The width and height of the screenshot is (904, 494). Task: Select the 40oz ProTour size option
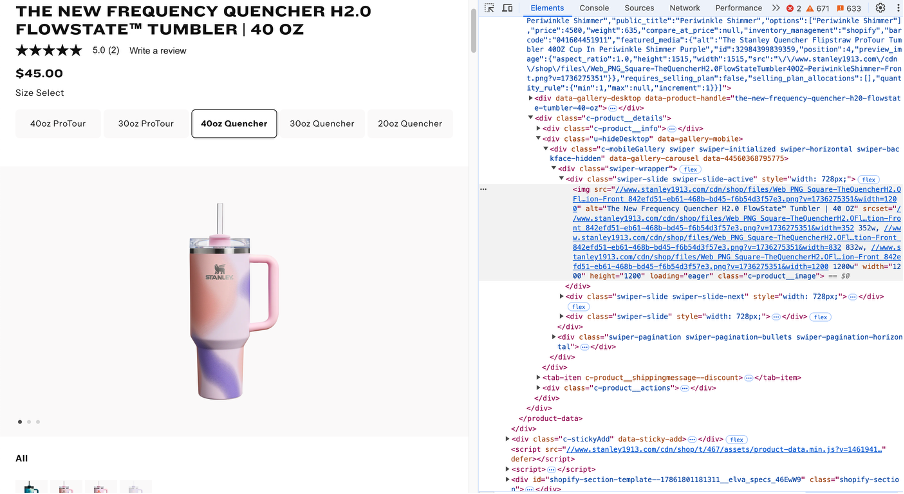(58, 123)
